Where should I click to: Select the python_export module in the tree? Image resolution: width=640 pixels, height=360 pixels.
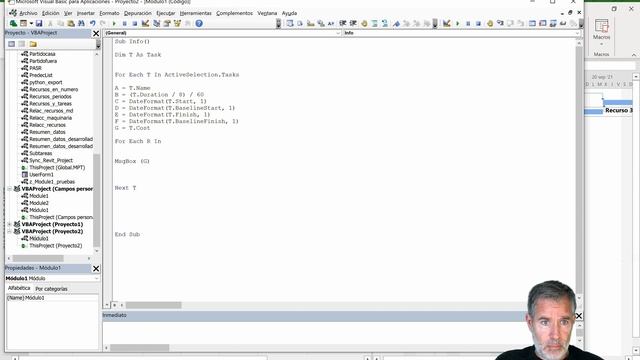tap(45, 82)
